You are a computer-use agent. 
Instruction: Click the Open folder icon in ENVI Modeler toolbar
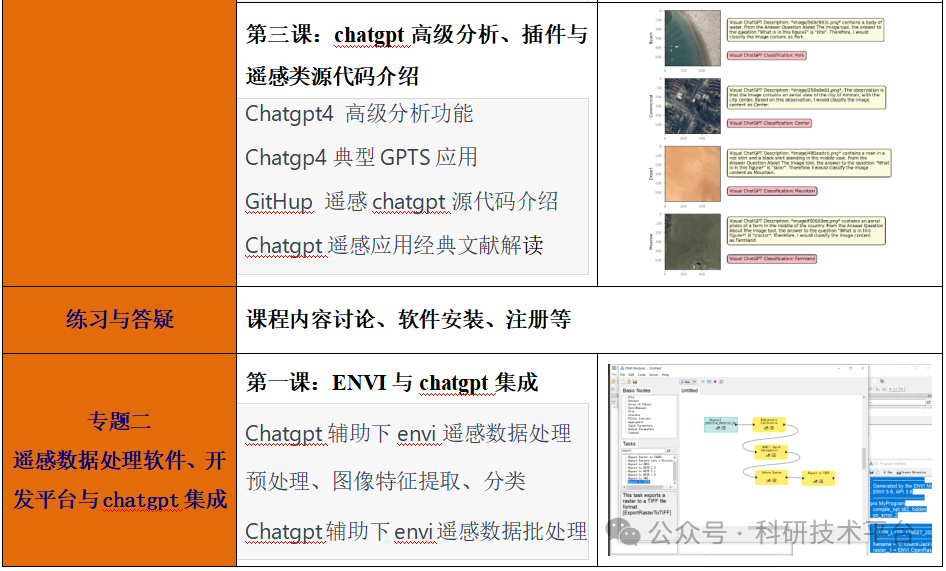coord(629,382)
